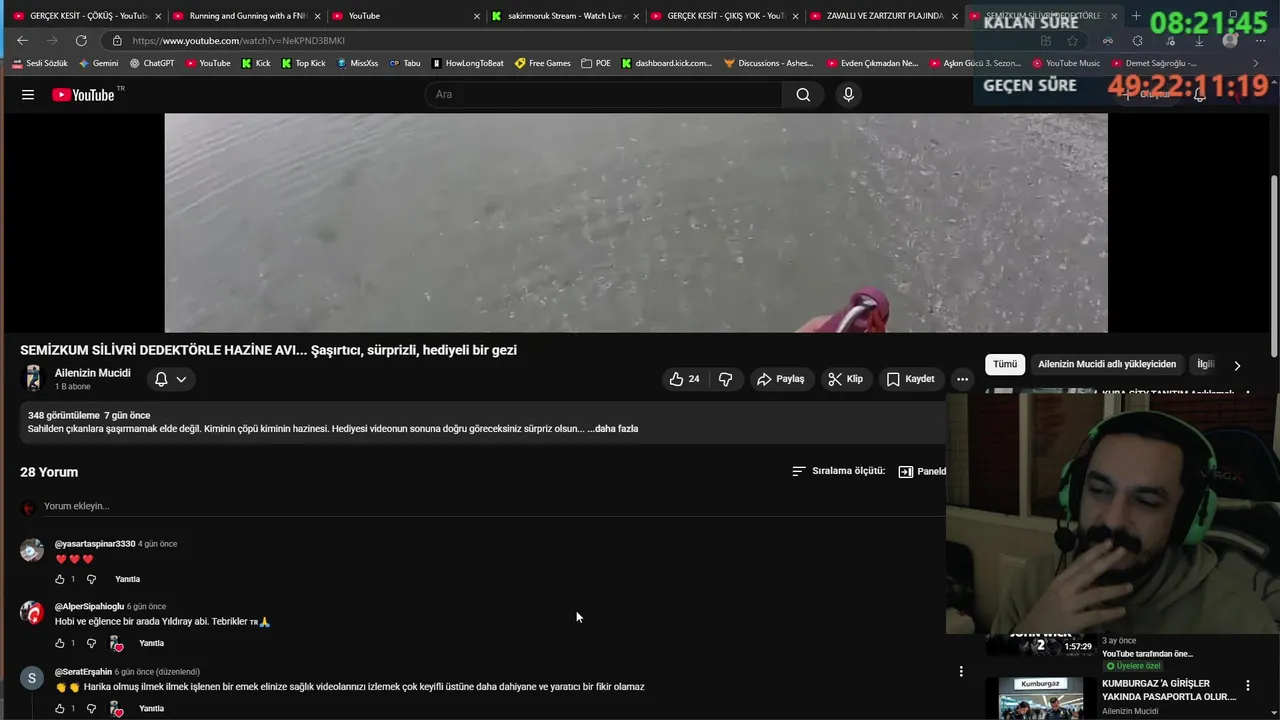This screenshot has height=720, width=1280.
Task: Click creator heart on @AlperSipahioglu comment
Action: (116, 644)
